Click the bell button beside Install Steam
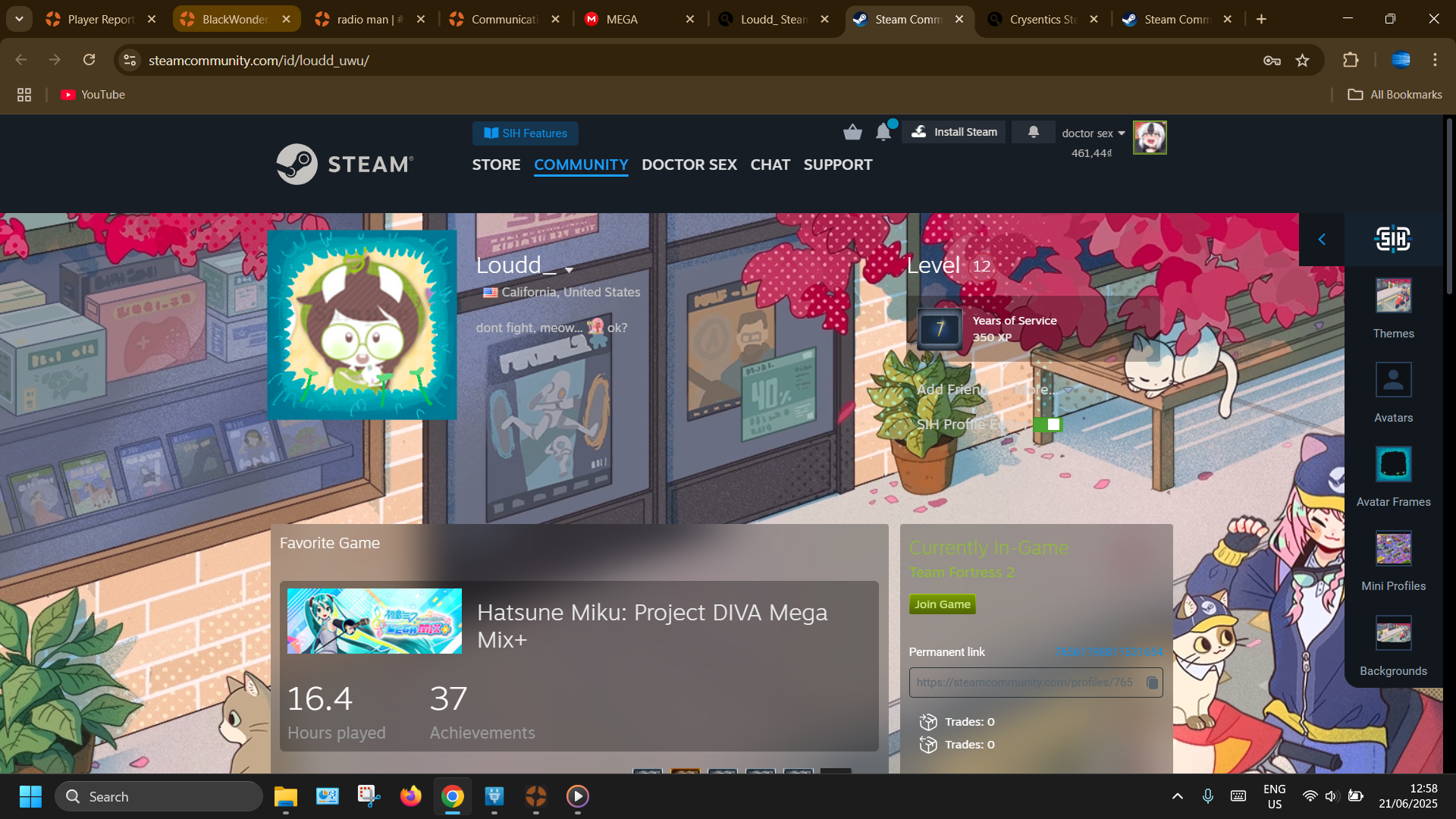The image size is (1456, 819). point(1033,132)
